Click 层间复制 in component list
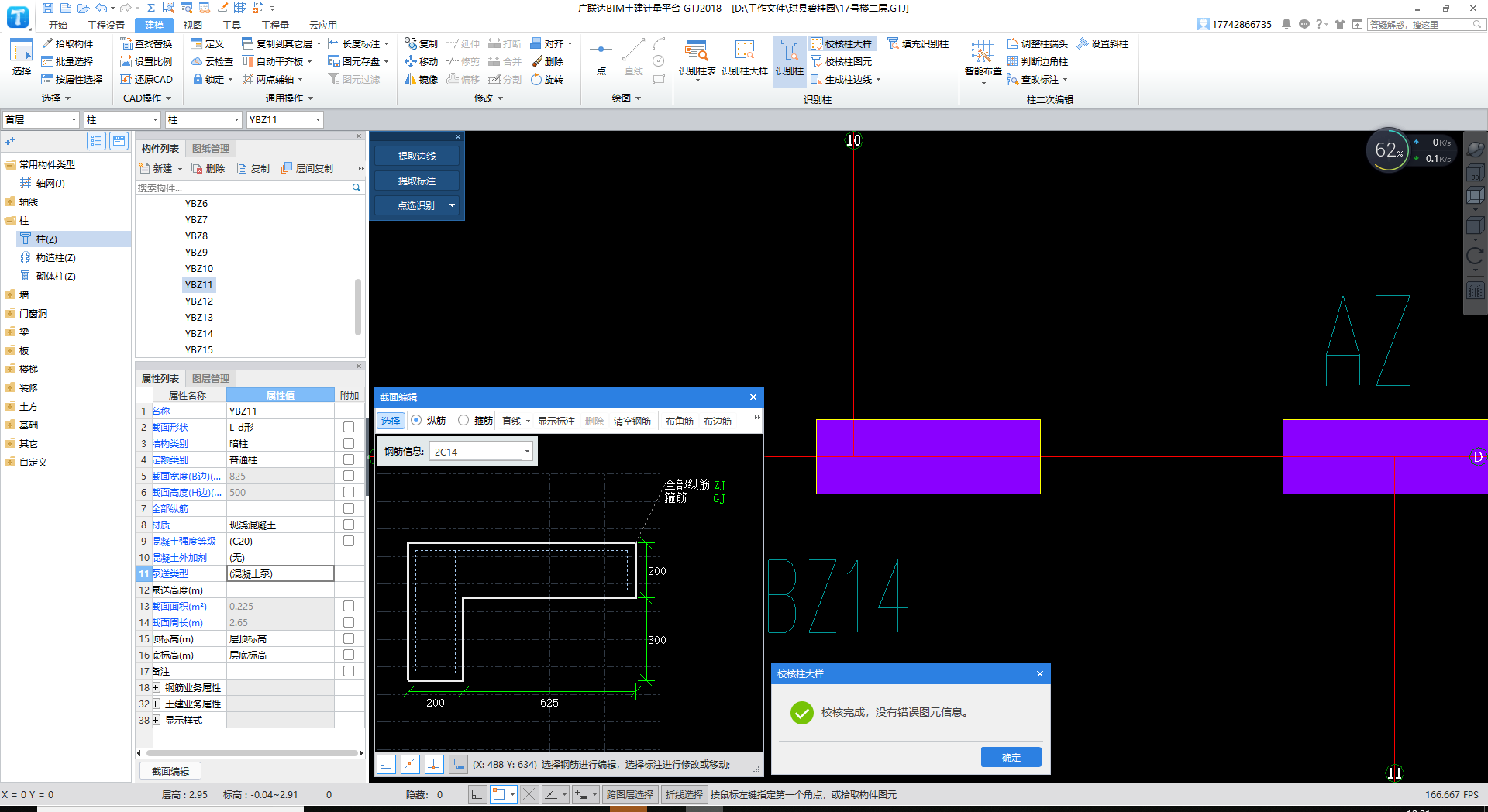The width and height of the screenshot is (1488, 812). pos(307,169)
